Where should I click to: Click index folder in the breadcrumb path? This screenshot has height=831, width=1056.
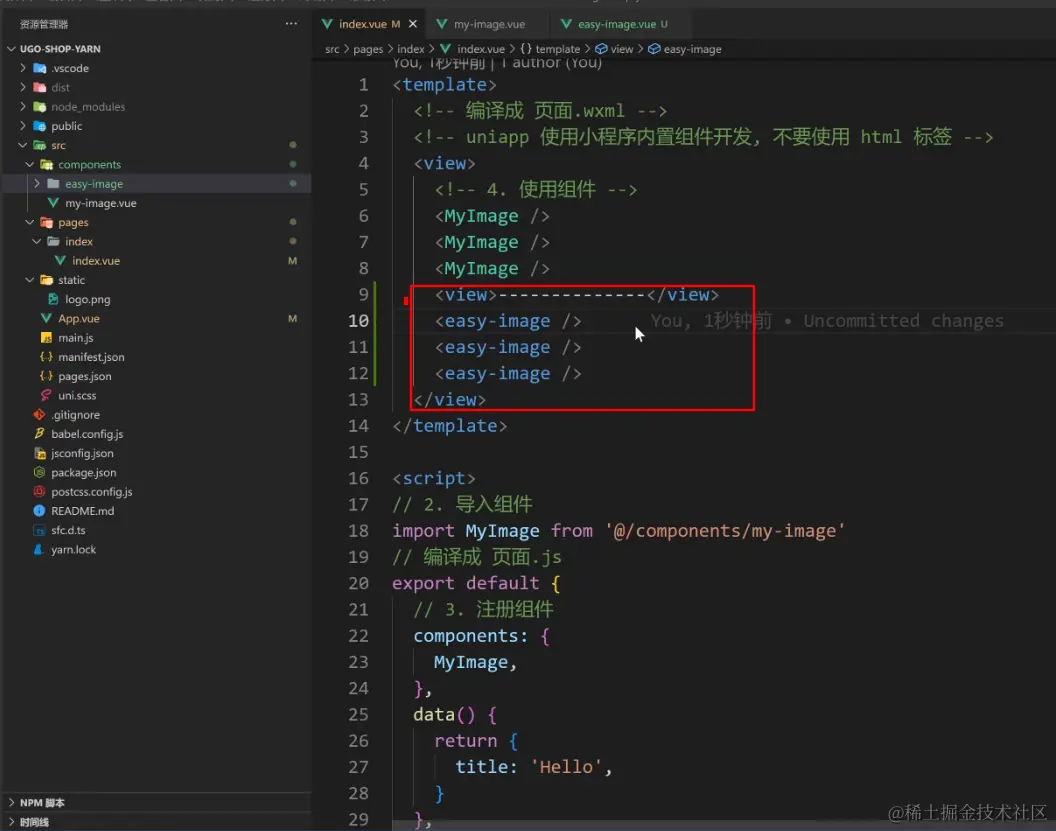pyautogui.click(x=411, y=49)
